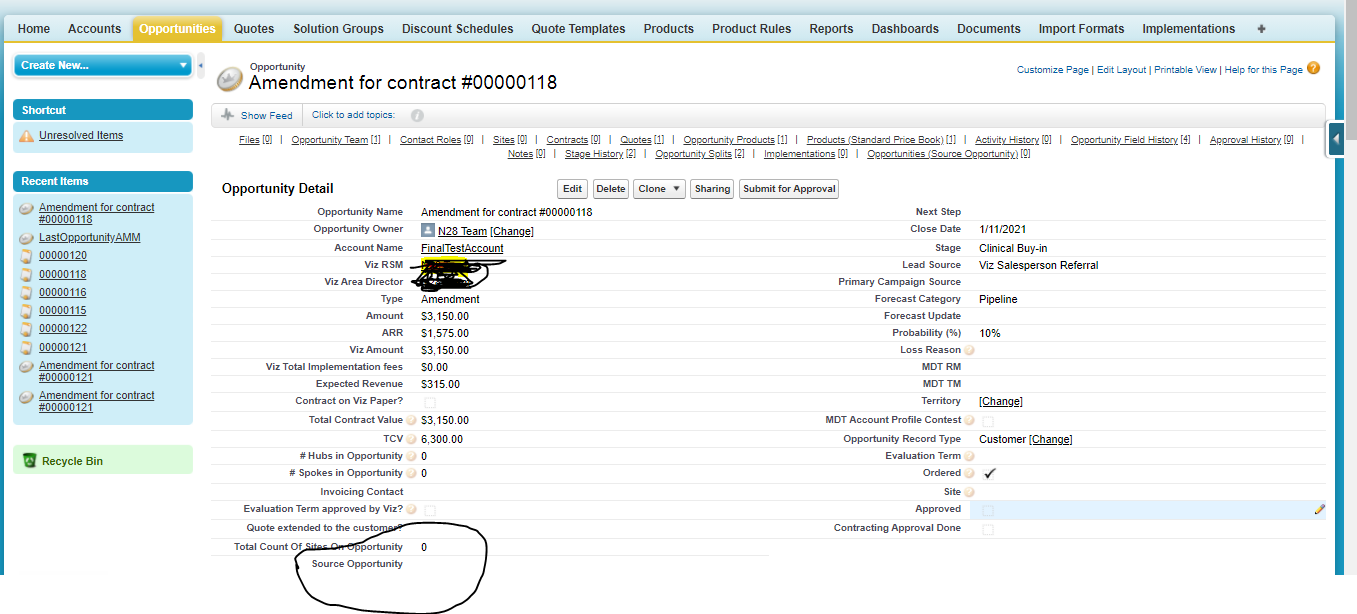
Task: Click the Edit button
Action: point(572,189)
